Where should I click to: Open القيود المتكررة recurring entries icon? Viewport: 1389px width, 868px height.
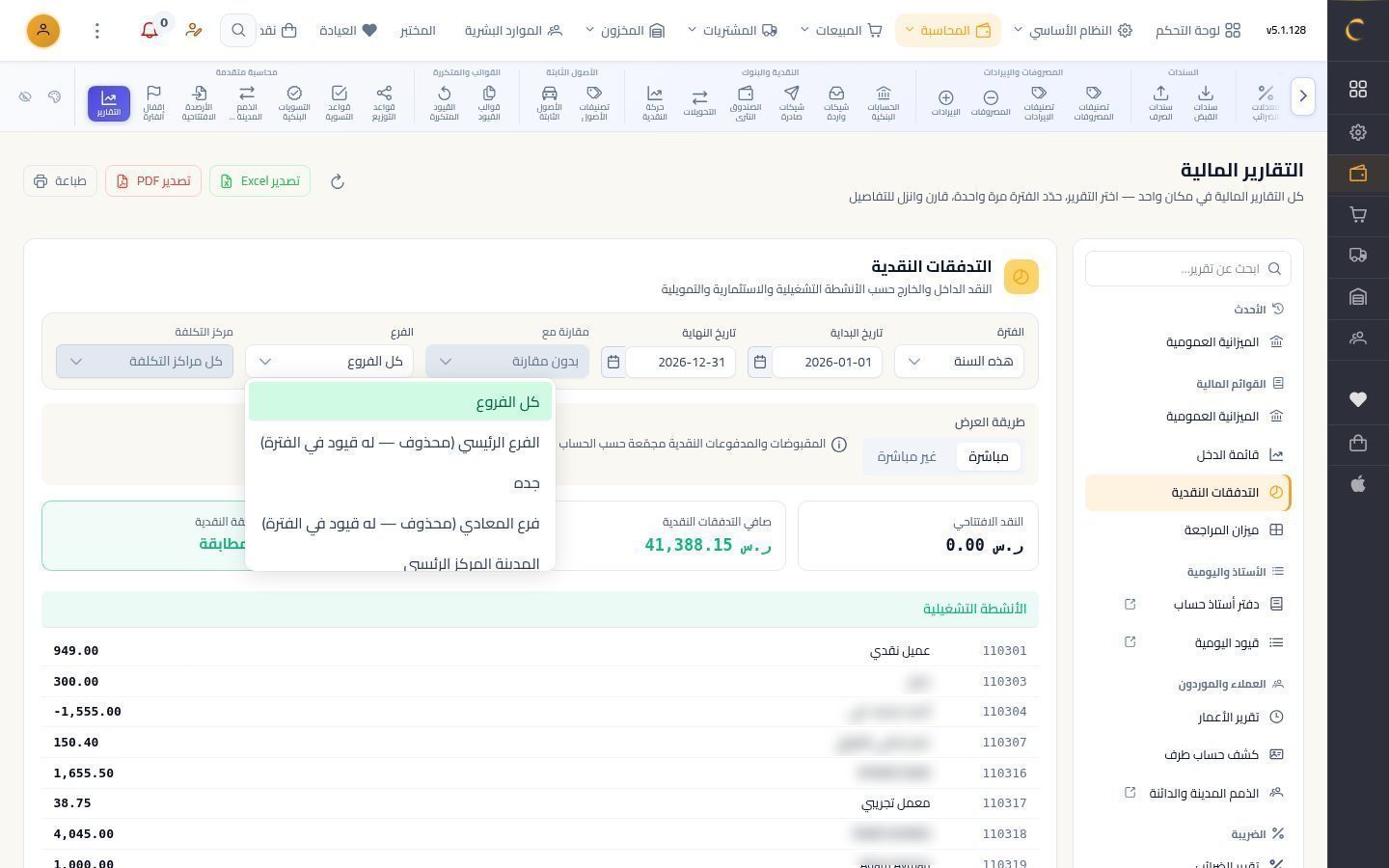tap(444, 102)
